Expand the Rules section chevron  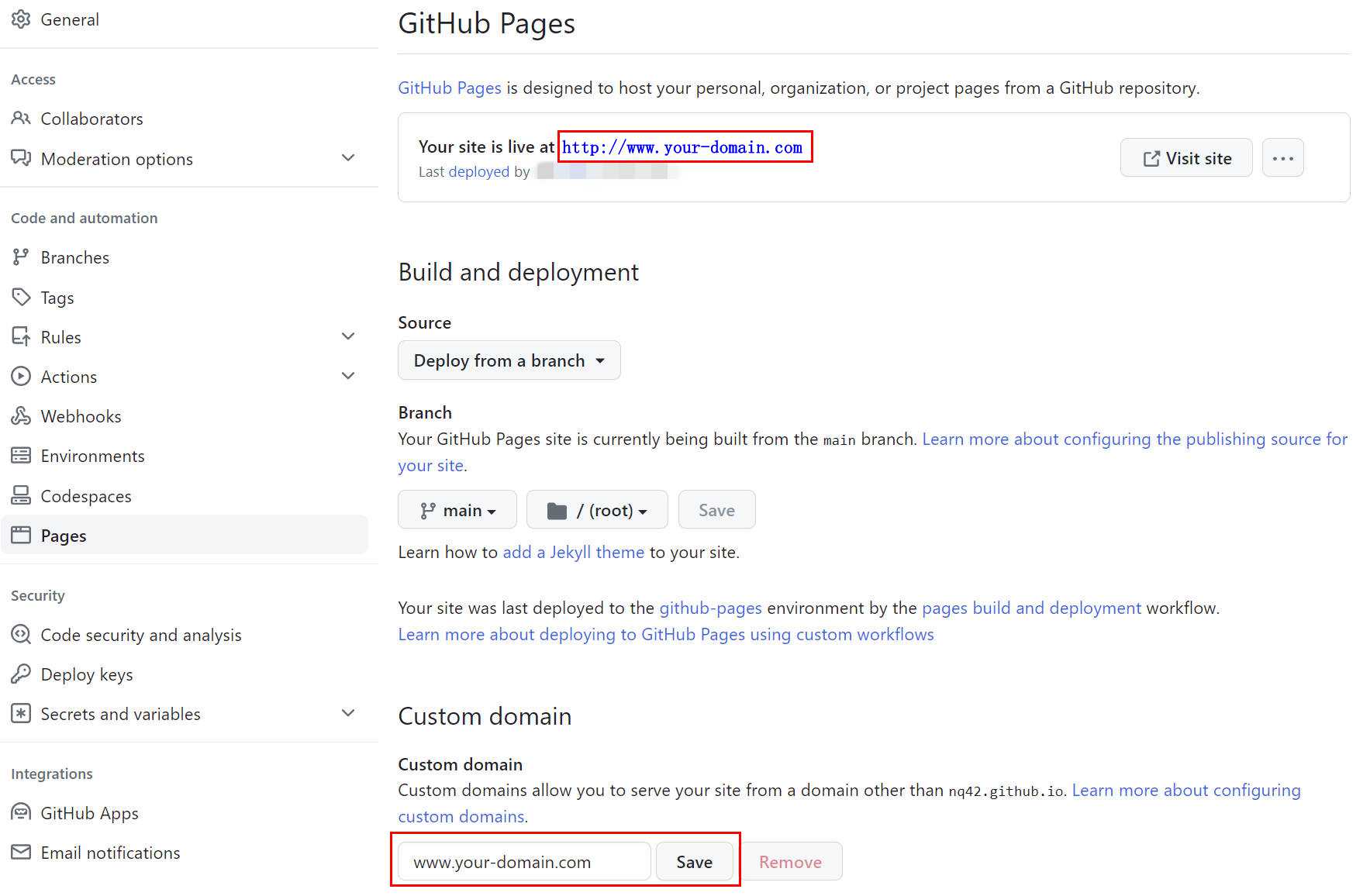pos(348,336)
